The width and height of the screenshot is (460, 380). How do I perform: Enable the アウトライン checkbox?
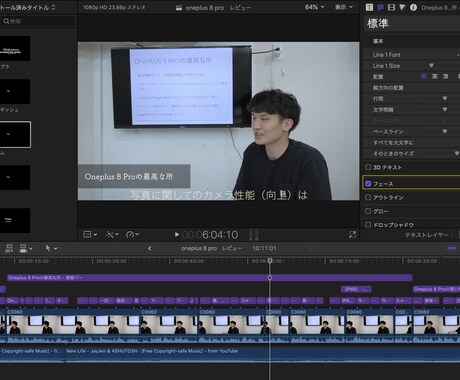(x=368, y=197)
